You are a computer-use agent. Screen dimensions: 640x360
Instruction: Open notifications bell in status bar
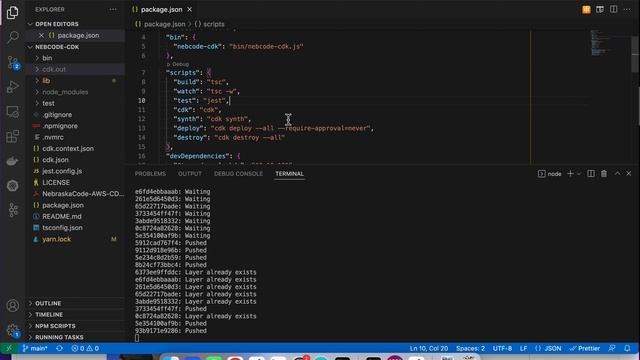(627, 348)
